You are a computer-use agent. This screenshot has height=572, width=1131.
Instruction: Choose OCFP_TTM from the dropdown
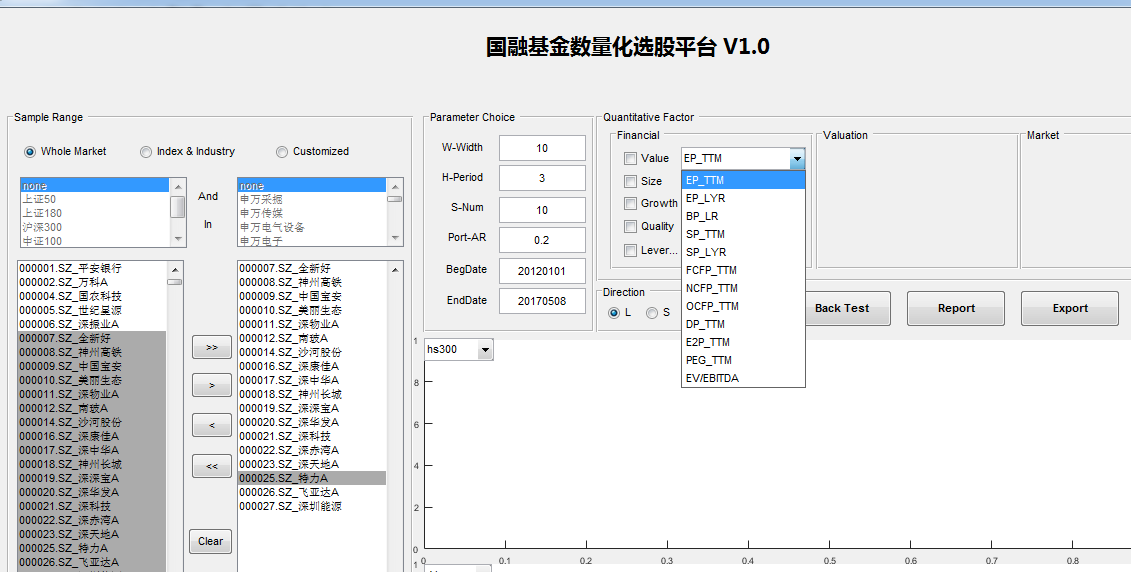[743, 307]
